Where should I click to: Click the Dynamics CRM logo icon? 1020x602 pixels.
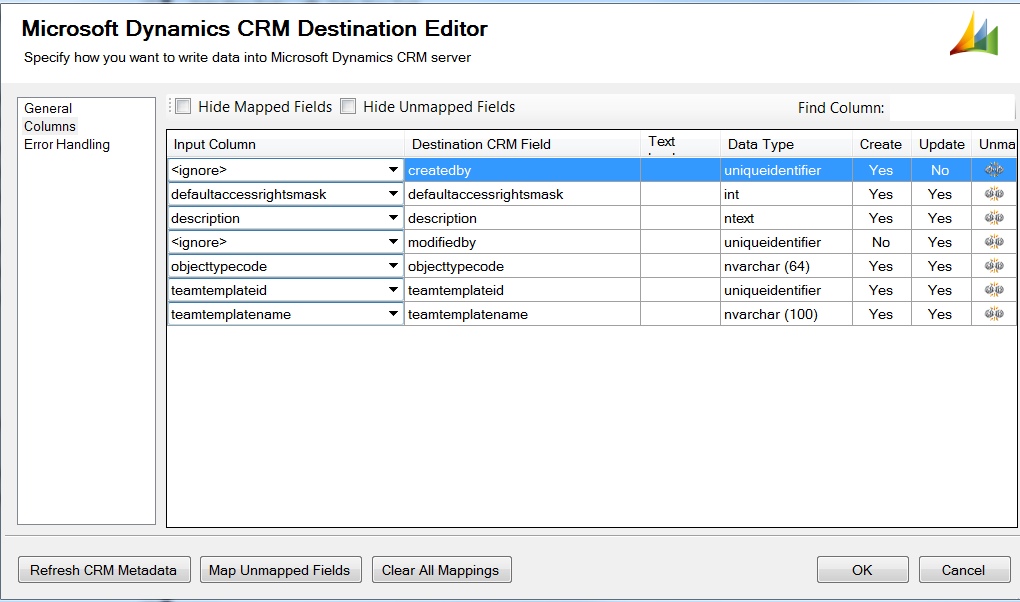(x=973, y=35)
